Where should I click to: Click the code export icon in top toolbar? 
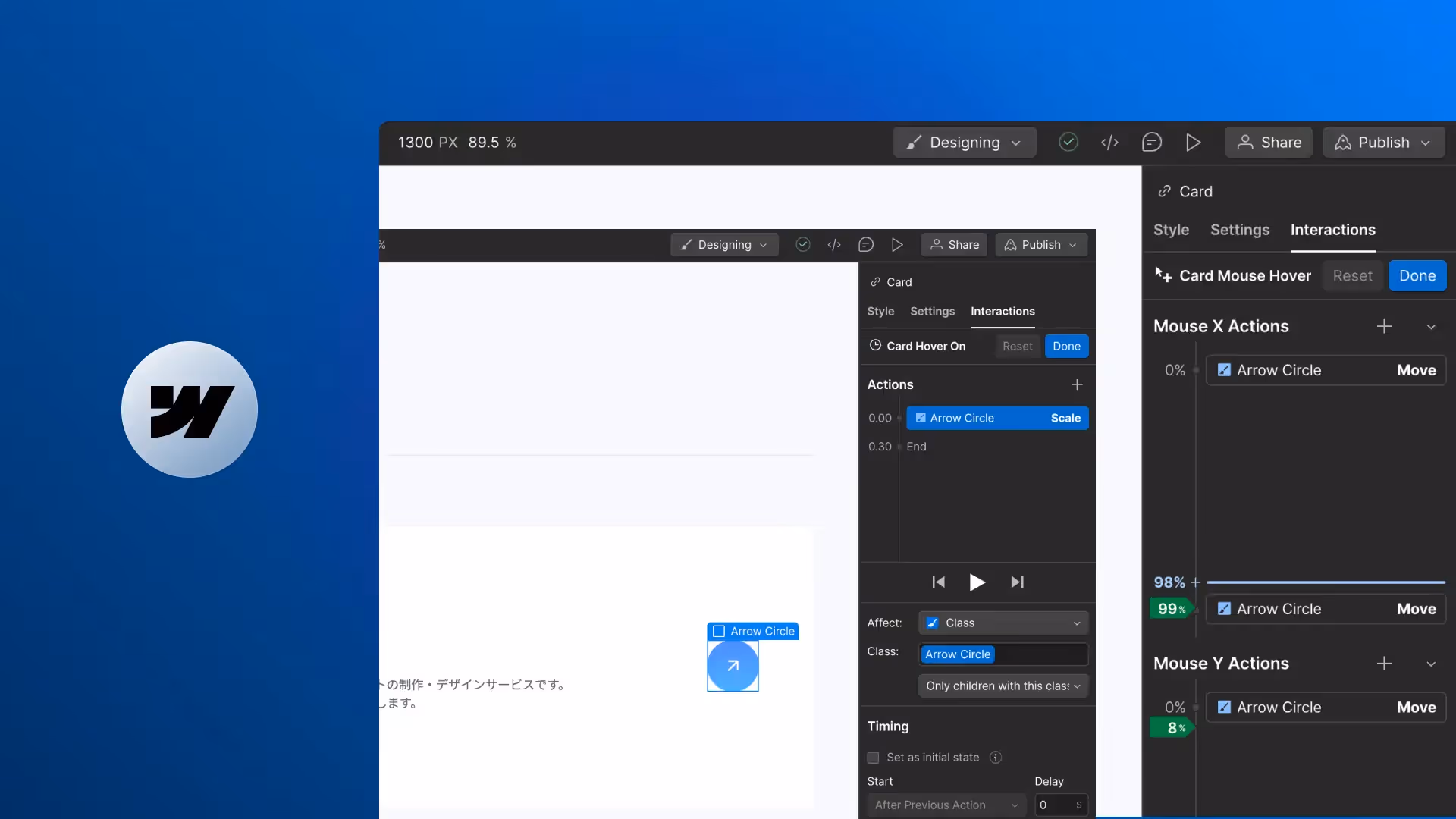point(1109,143)
